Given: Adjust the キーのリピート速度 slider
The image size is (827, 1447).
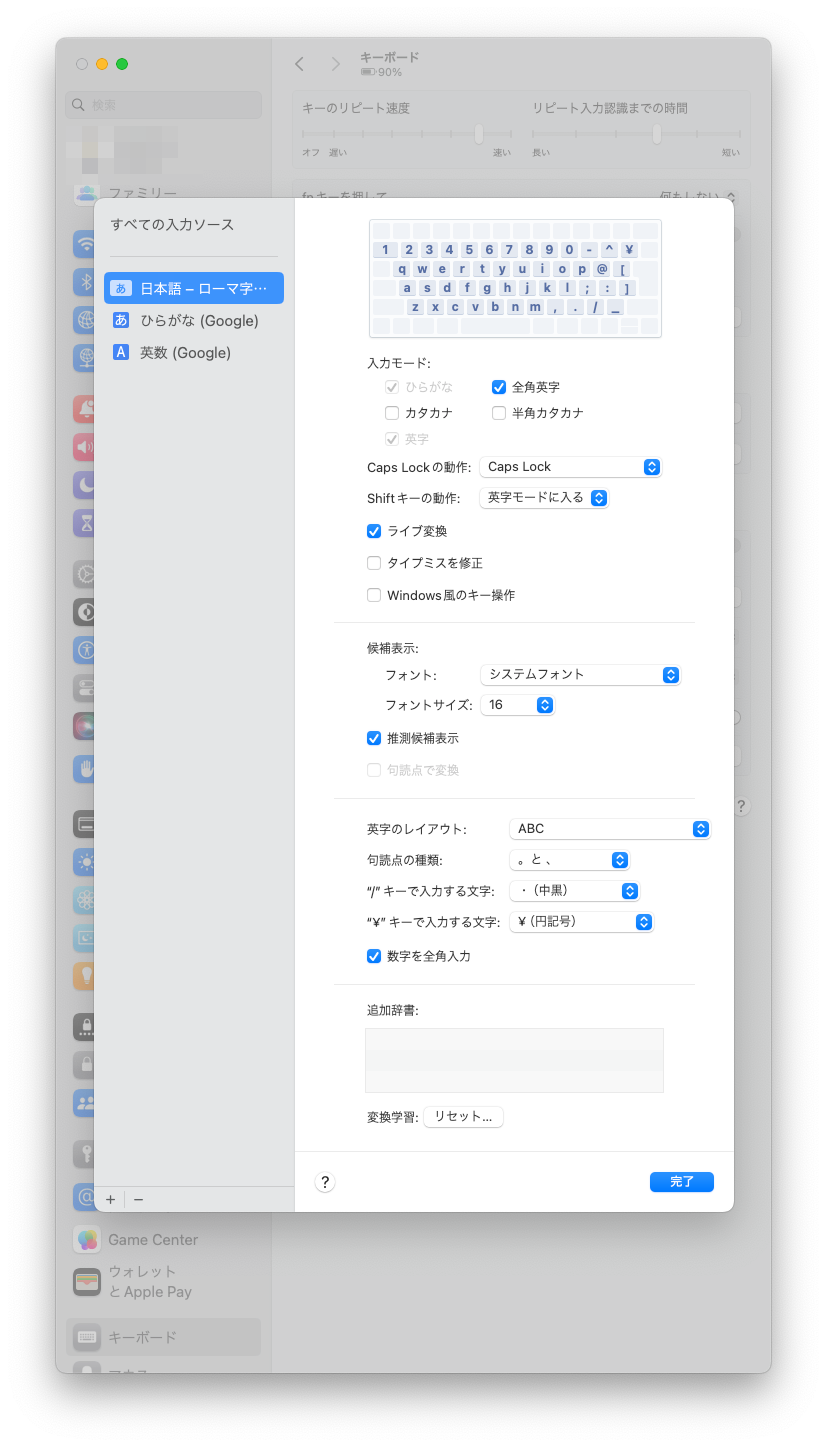Looking at the screenshot, I should point(407,133).
